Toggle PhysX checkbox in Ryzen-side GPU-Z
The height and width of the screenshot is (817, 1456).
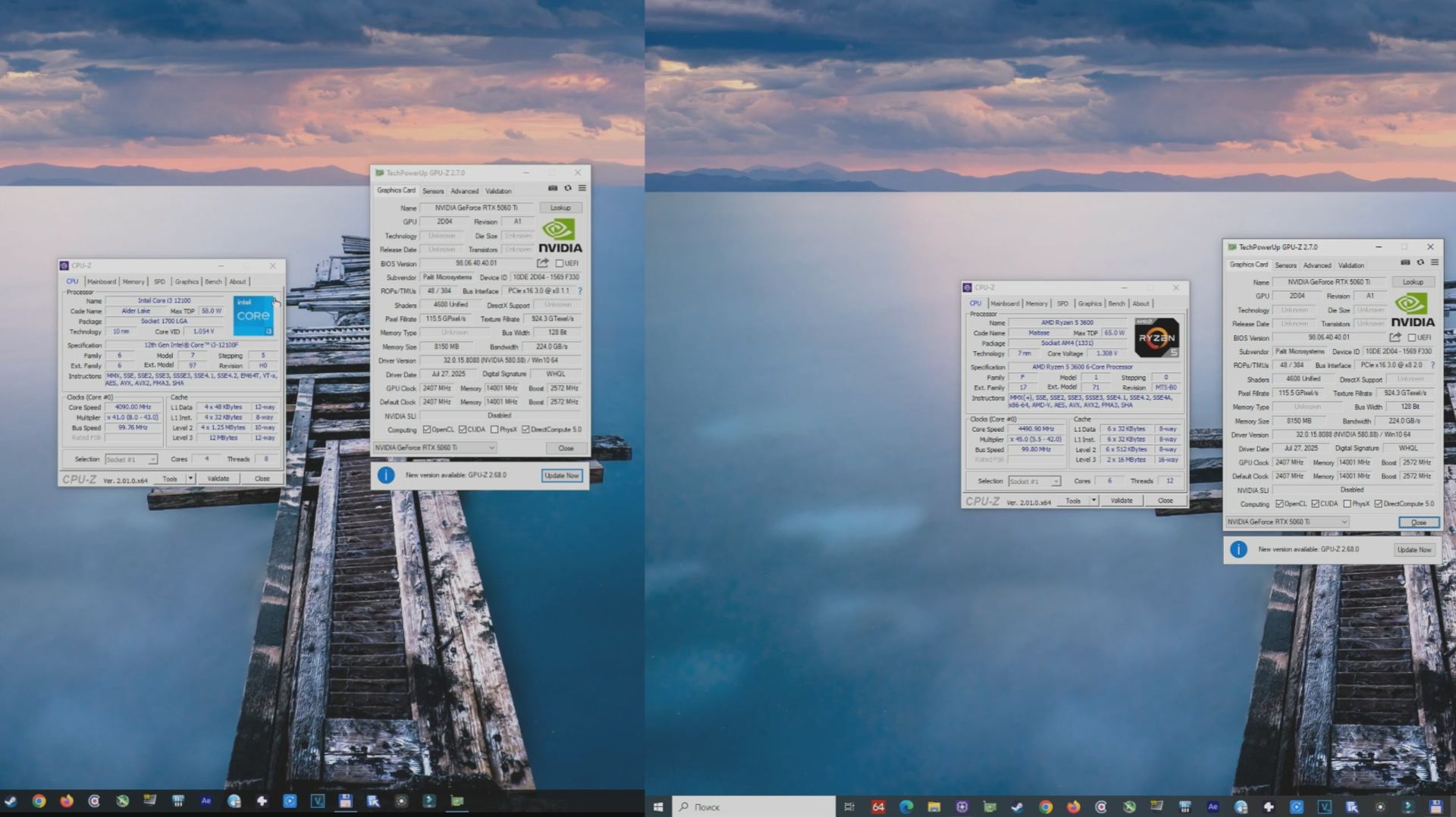[x=1347, y=504]
